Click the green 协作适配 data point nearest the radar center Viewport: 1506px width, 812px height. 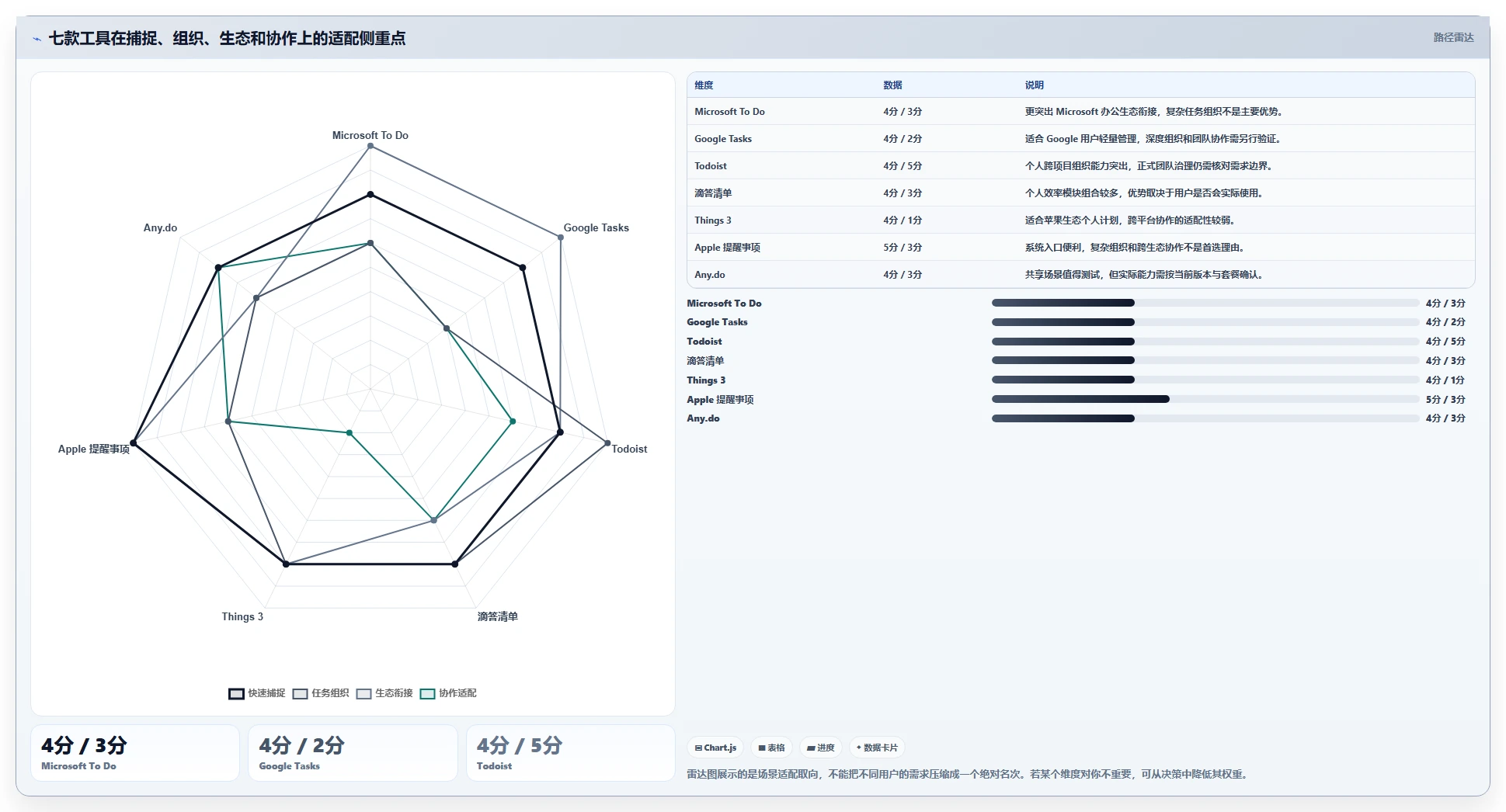350,433
